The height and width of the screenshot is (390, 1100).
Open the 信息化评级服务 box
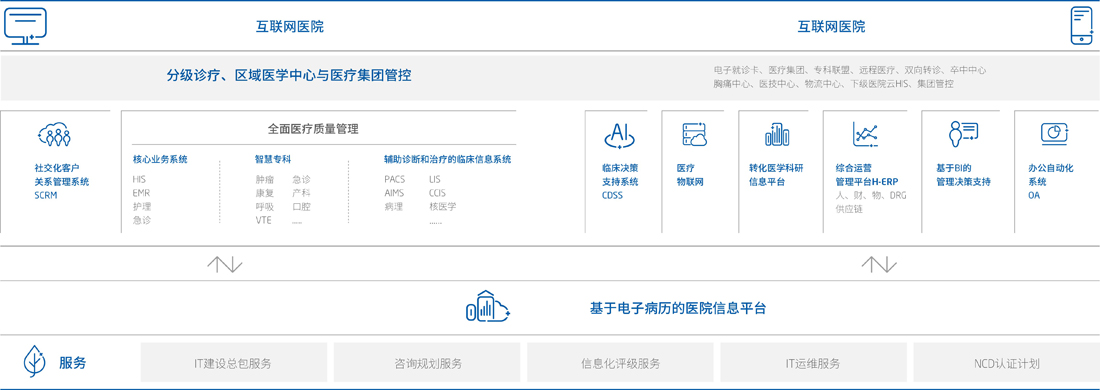pos(620,363)
